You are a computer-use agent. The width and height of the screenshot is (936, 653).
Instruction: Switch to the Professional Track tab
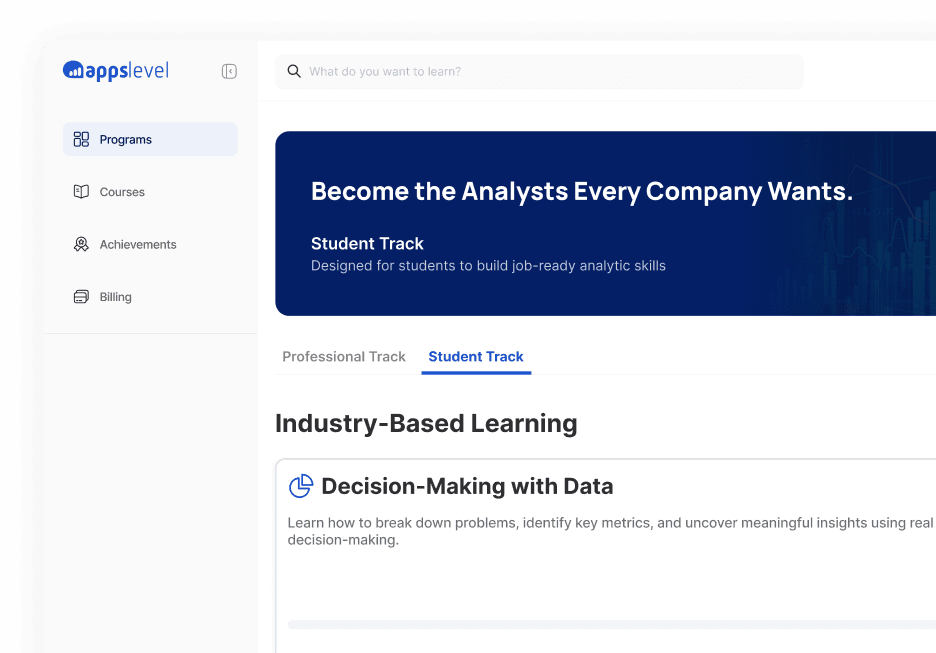344,357
